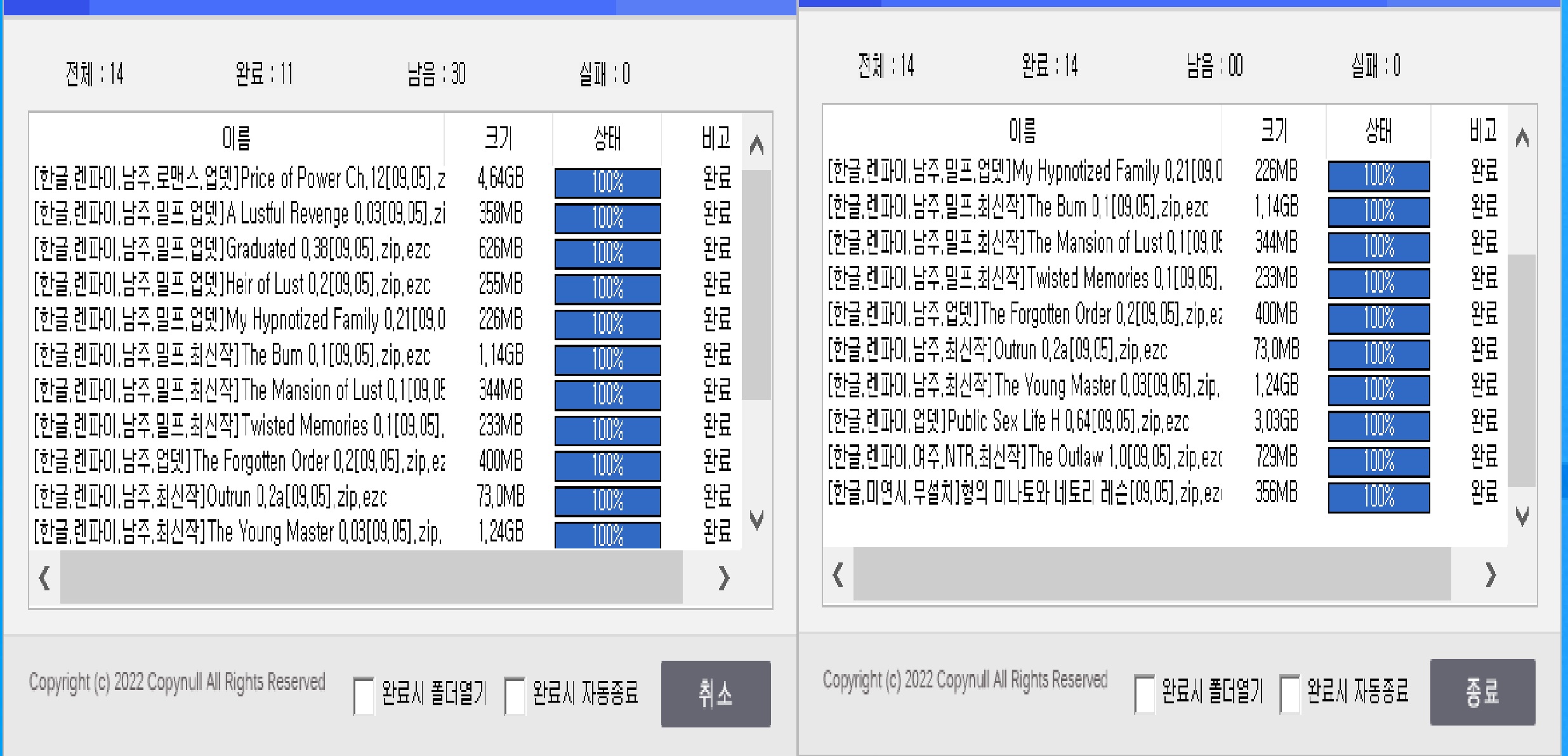
Task: Select The Outlaw 1.0 file row
Action: [1024, 456]
